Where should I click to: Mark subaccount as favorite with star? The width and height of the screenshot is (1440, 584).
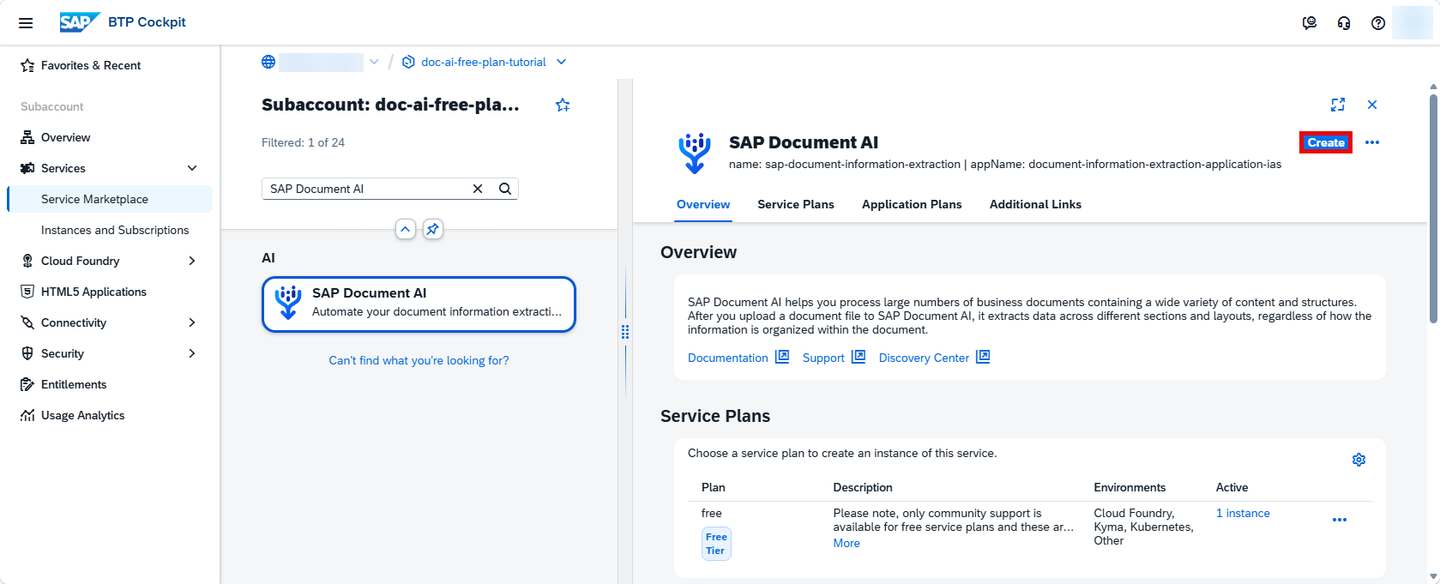563,105
